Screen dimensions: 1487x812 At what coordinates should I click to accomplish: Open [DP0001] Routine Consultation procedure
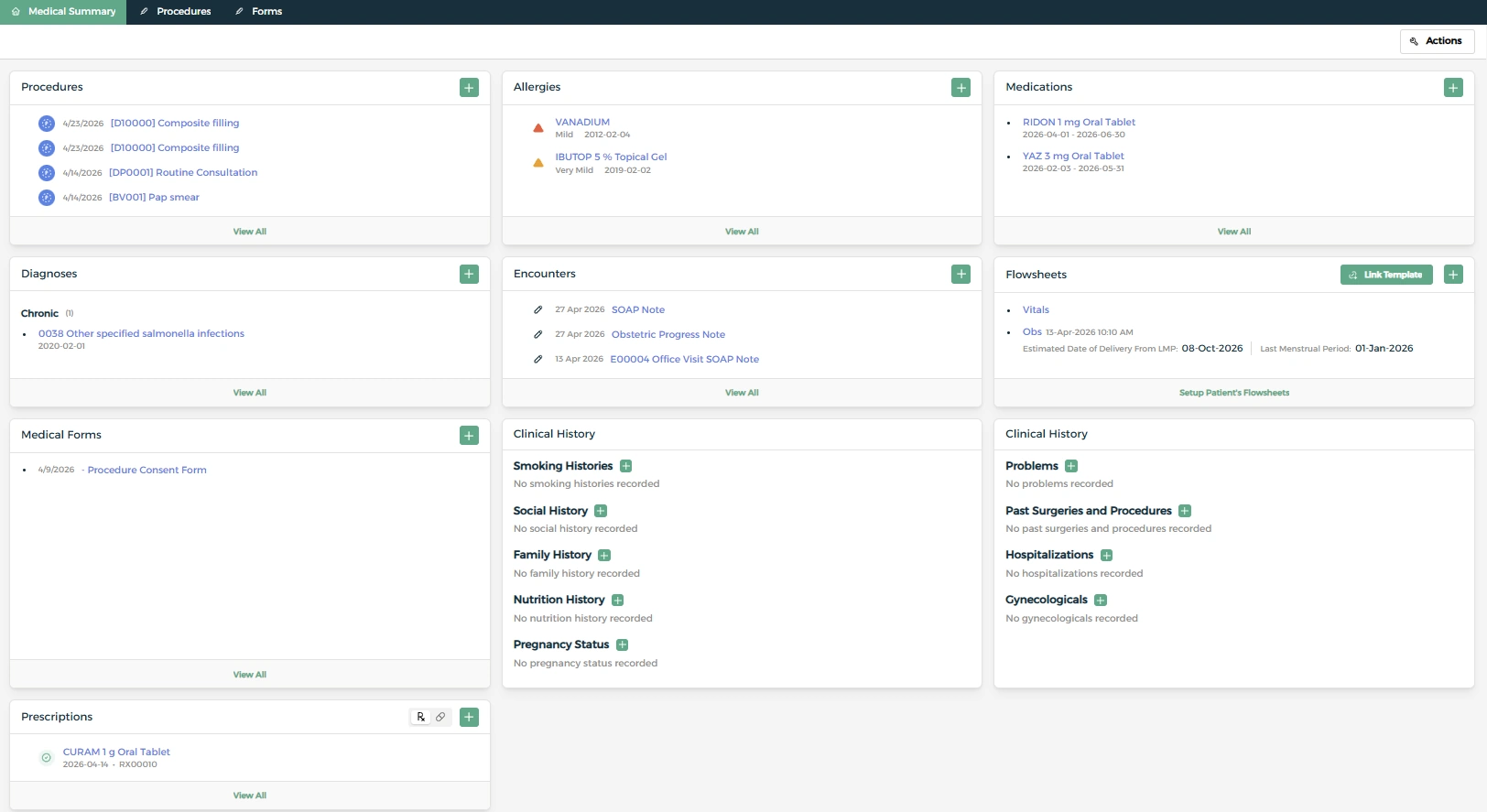(x=183, y=172)
